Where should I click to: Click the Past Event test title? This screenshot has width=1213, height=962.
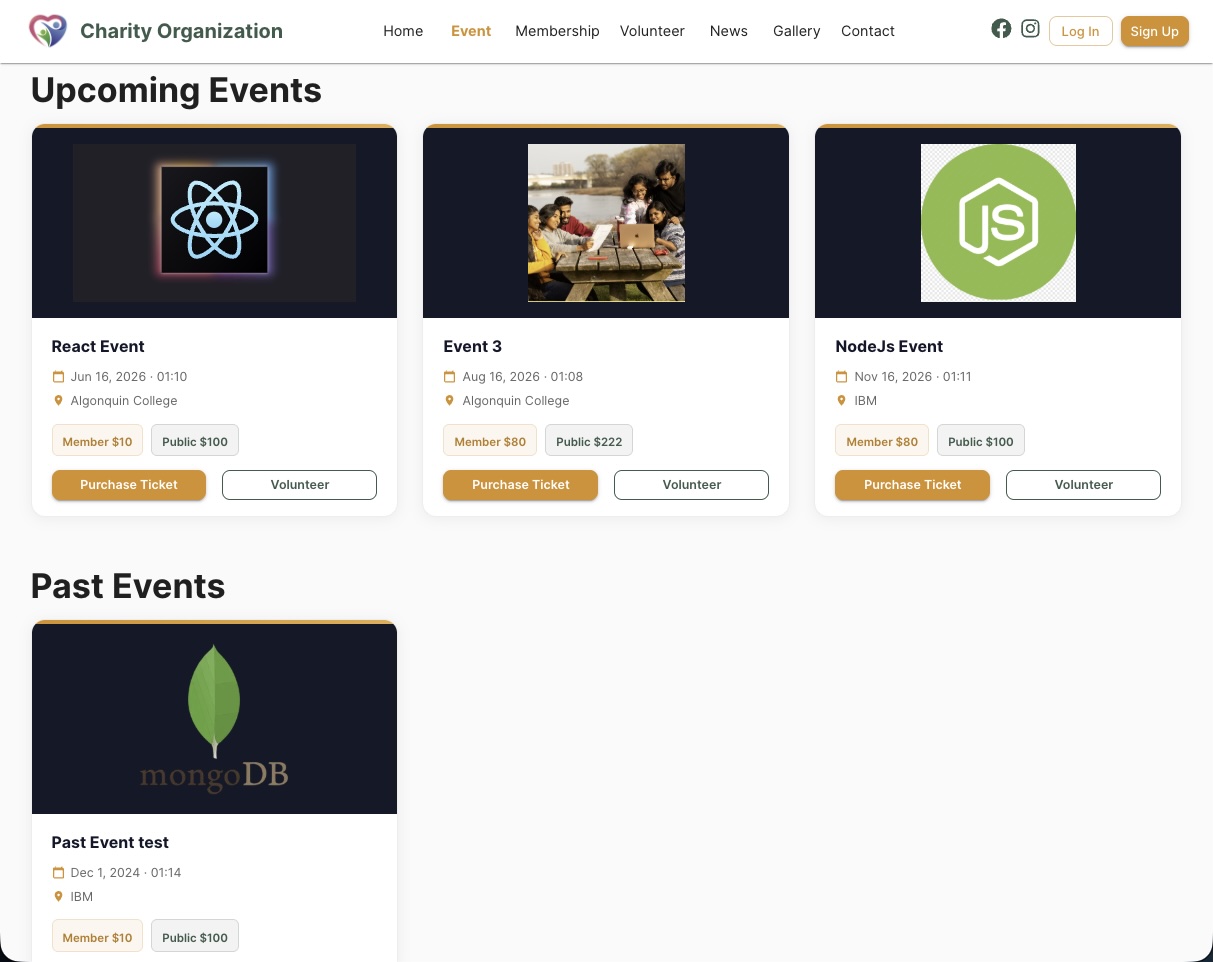click(x=110, y=842)
